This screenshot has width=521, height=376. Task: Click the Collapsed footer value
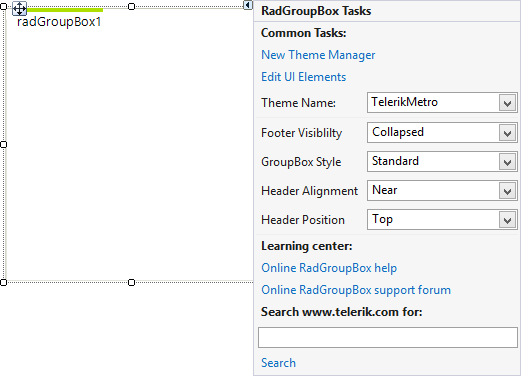pyautogui.click(x=398, y=132)
